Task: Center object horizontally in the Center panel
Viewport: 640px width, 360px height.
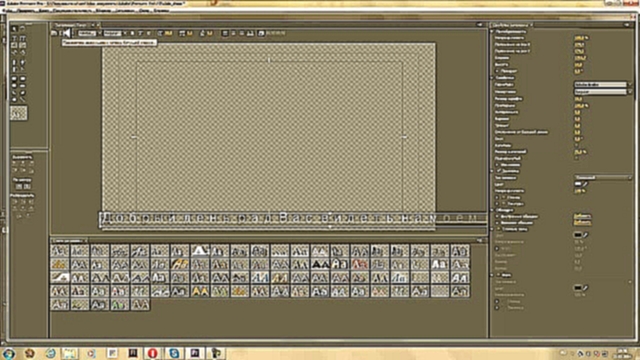Action: click(27, 187)
